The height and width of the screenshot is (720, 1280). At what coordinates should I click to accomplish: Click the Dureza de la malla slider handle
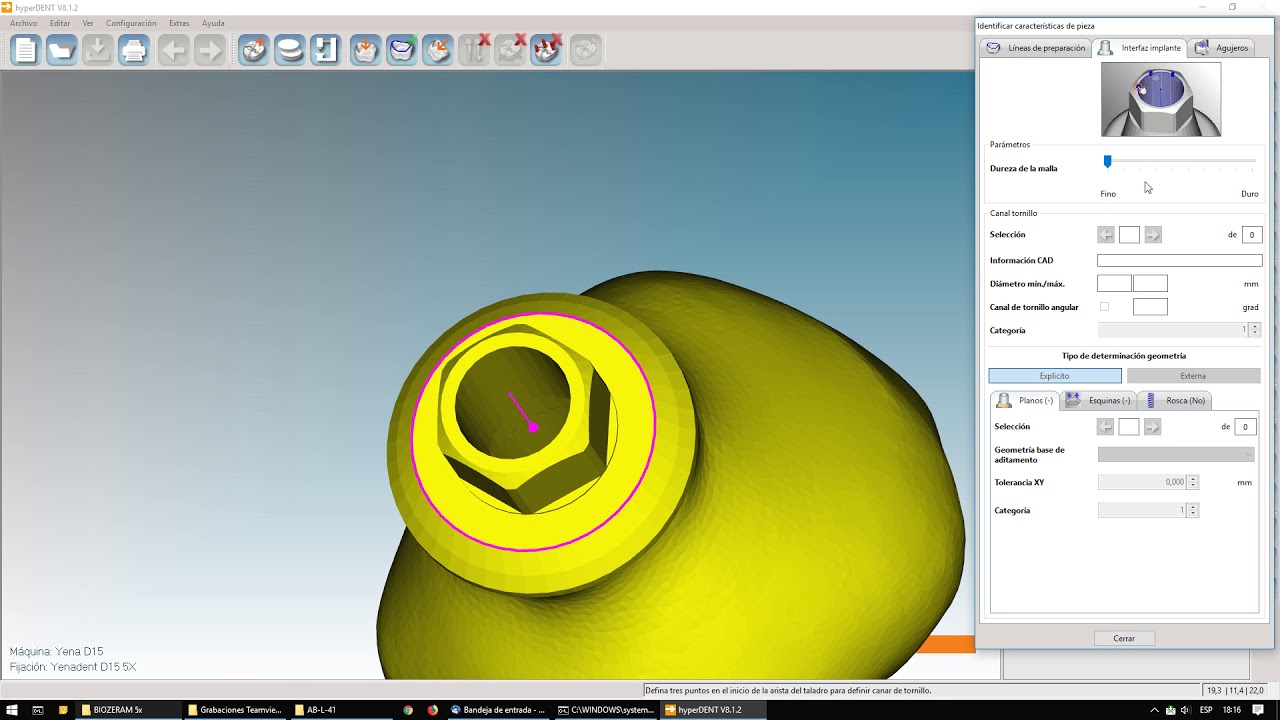tap(1107, 161)
